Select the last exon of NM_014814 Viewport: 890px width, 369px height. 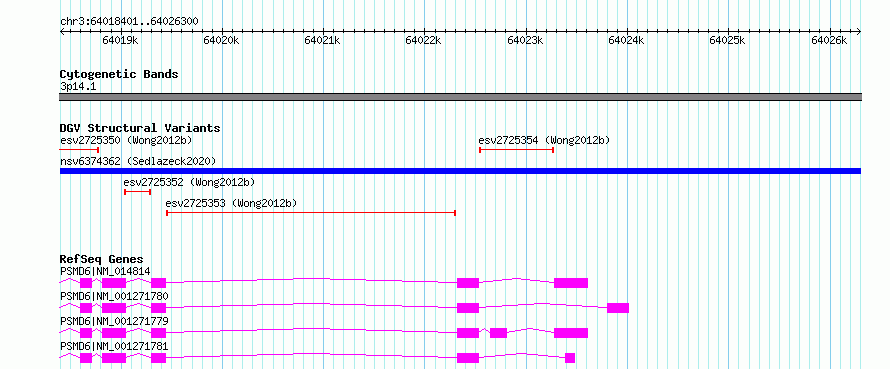571,283
